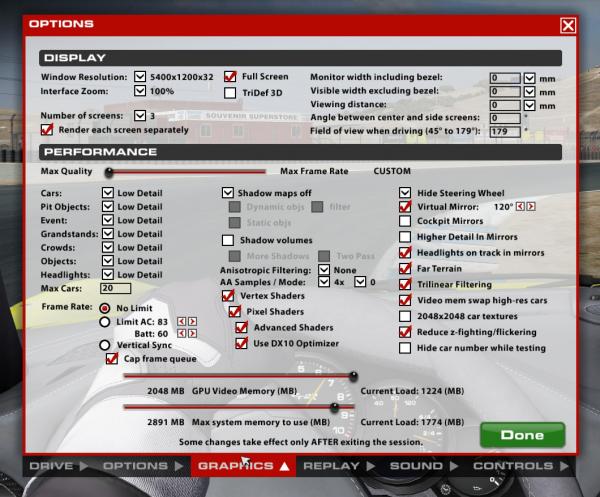Click the green Done button
Screen dimensions: 600x497
click(522, 435)
